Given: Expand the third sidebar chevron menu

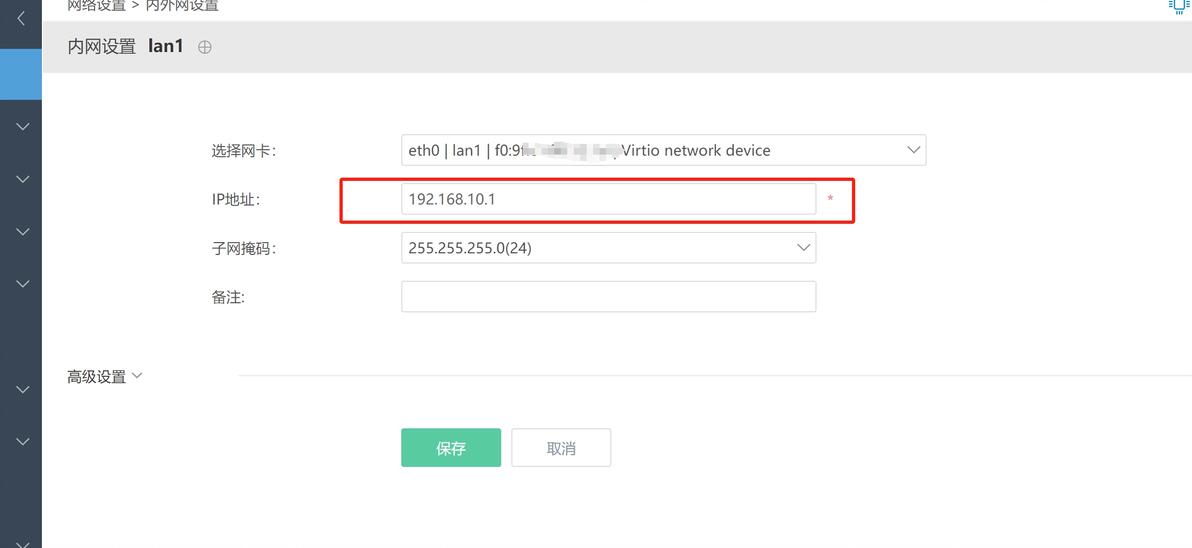Looking at the screenshot, I should coord(23,231).
